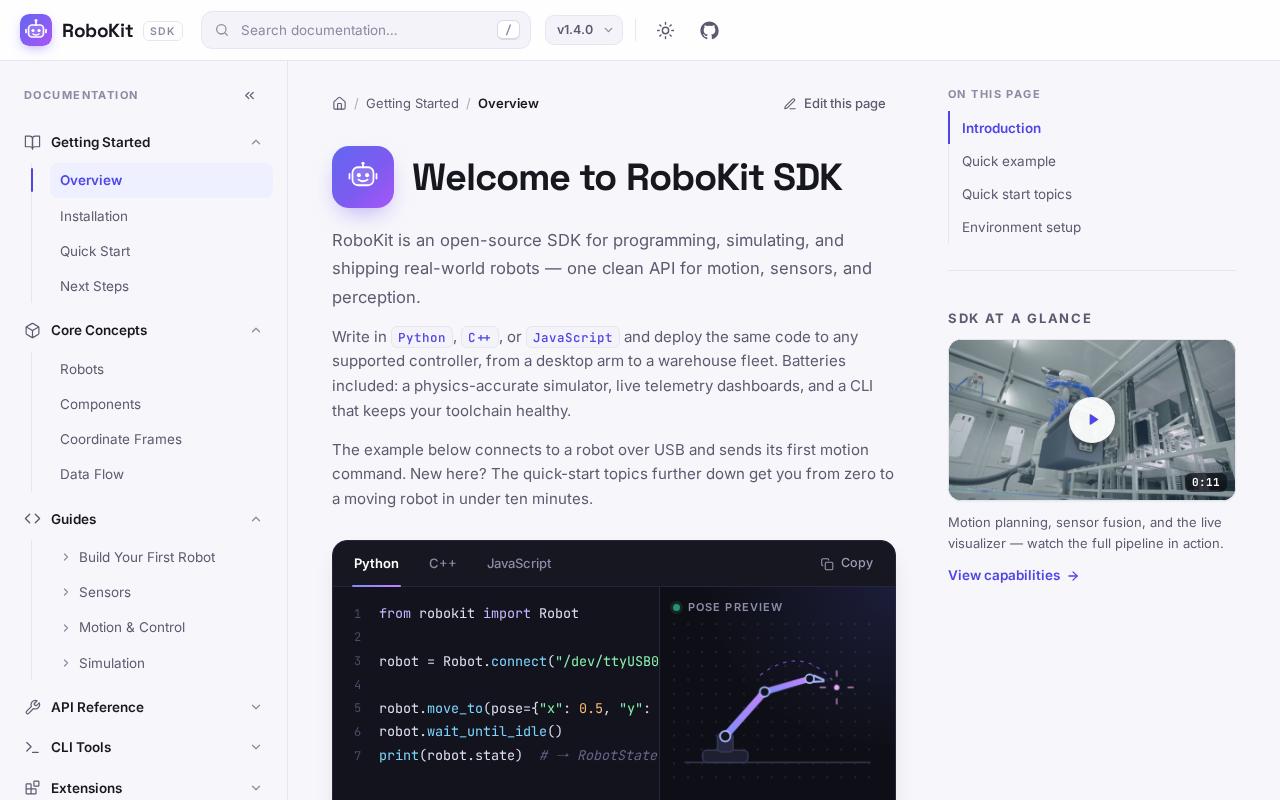Play the SDK at a glance video
1280x800 pixels.
coord(1092,420)
